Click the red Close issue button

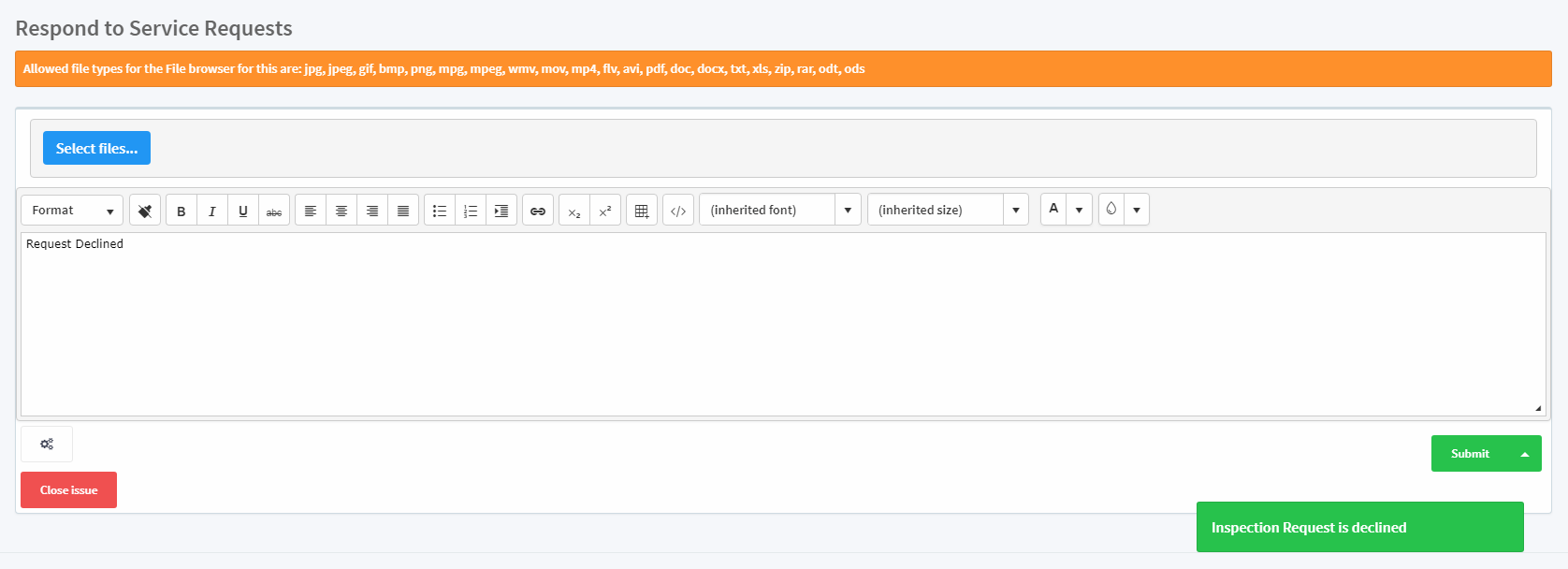coord(68,490)
